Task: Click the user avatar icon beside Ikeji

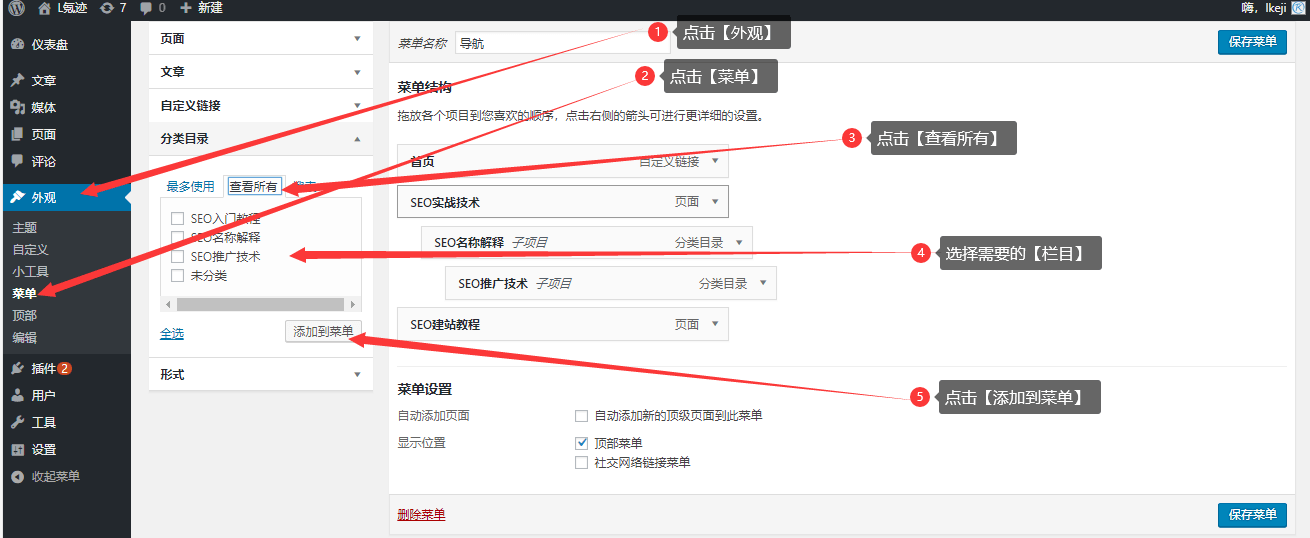Action: click(1298, 8)
